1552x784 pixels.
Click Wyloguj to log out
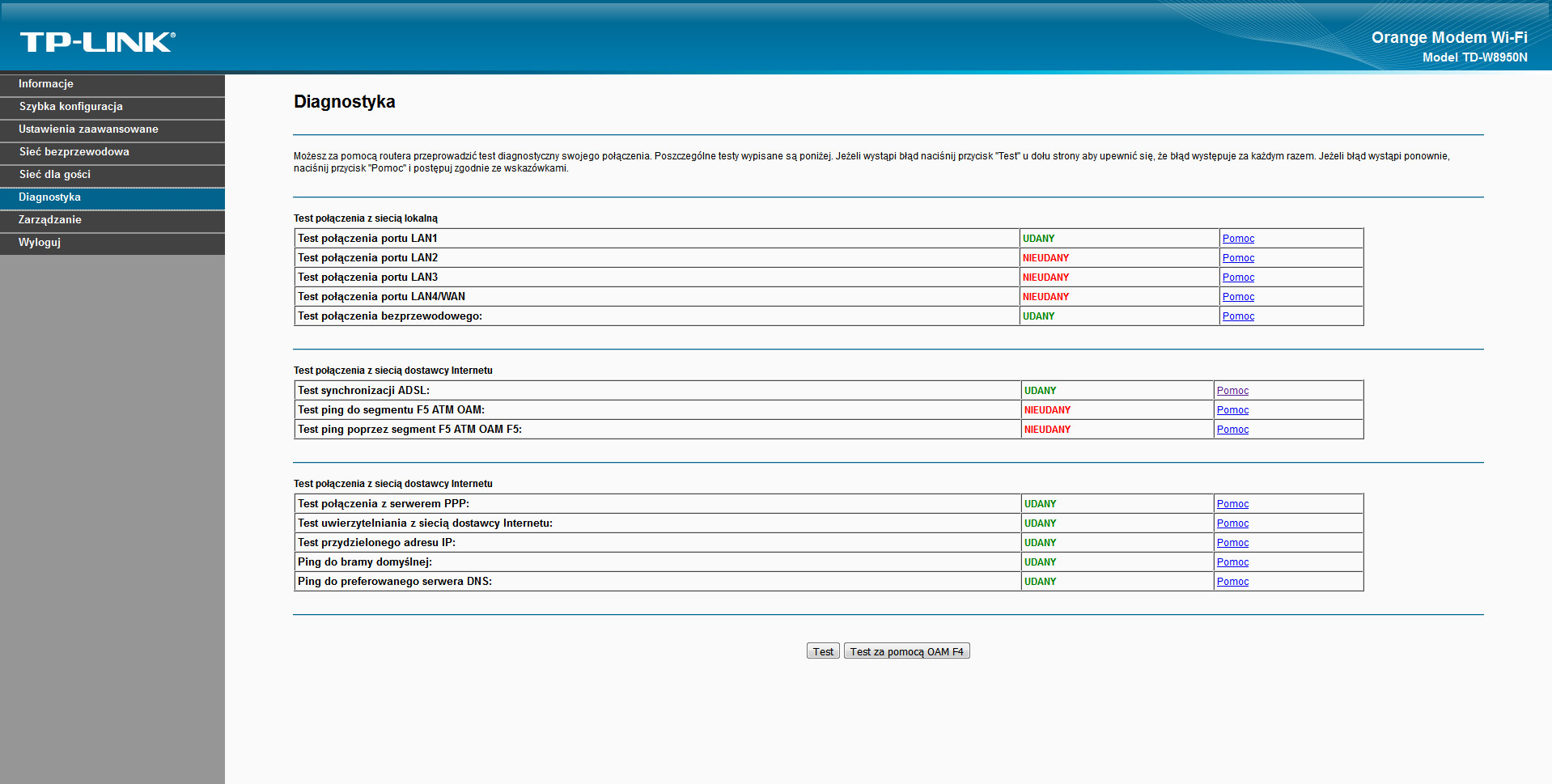pyautogui.click(x=112, y=243)
